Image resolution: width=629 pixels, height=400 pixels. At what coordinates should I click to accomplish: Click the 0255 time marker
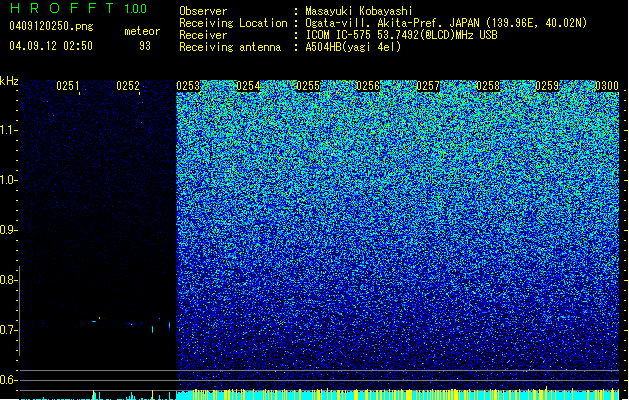click(308, 86)
